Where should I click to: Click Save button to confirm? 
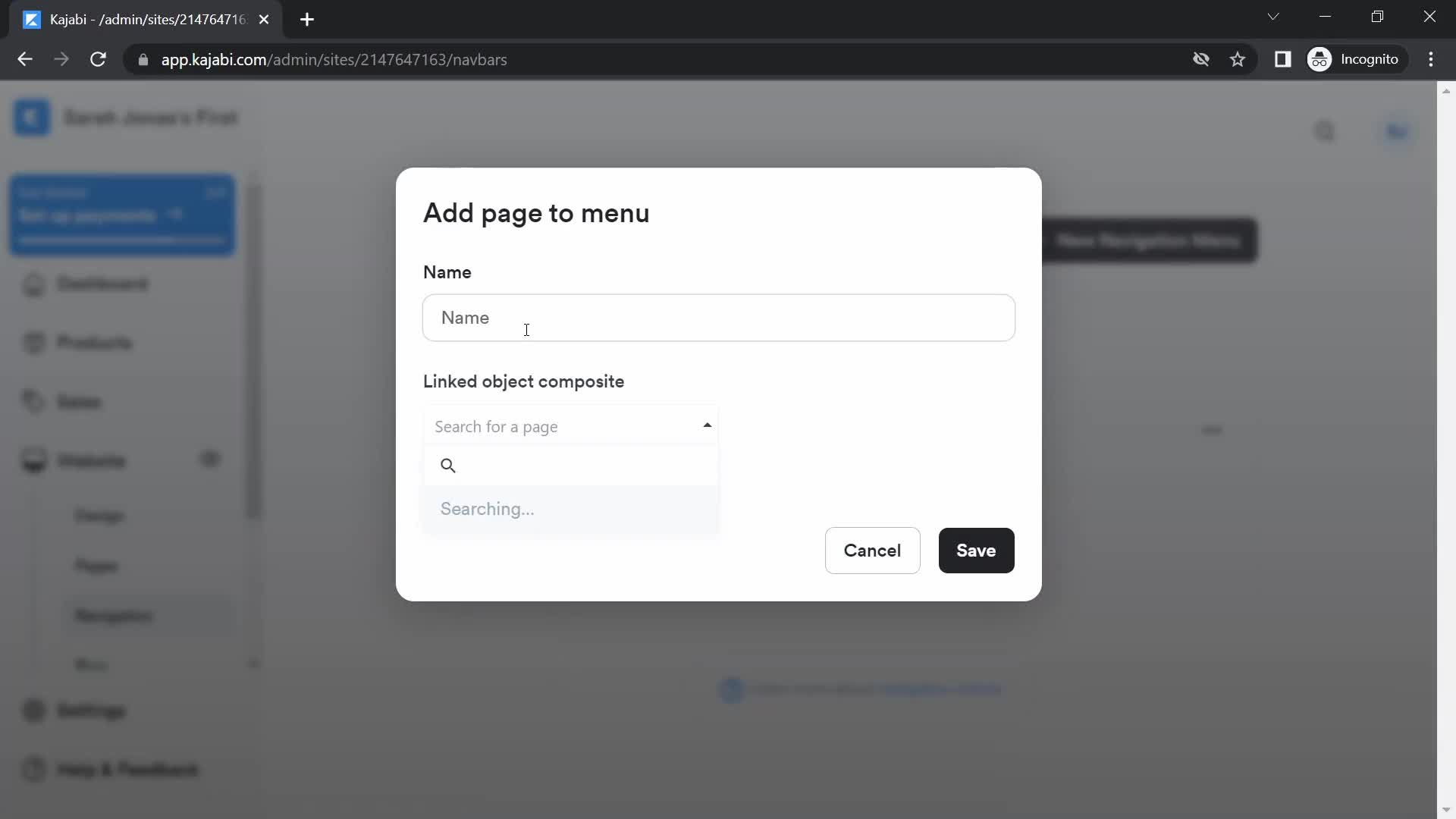(x=977, y=550)
